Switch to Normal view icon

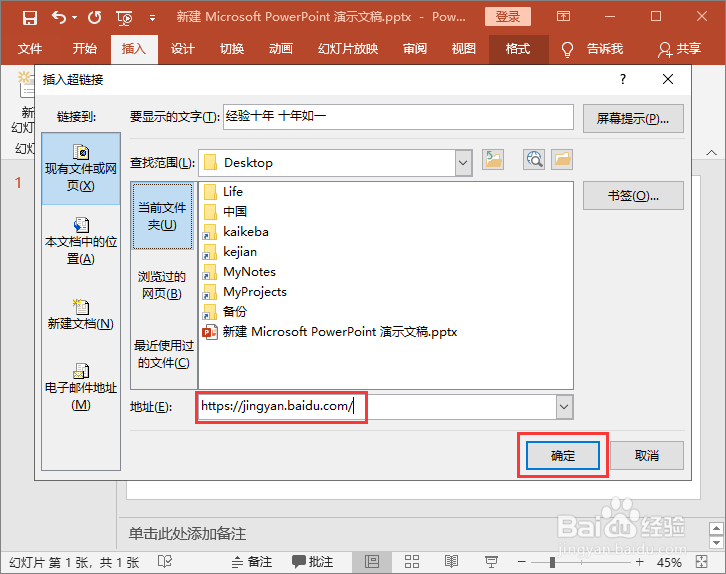point(372,562)
